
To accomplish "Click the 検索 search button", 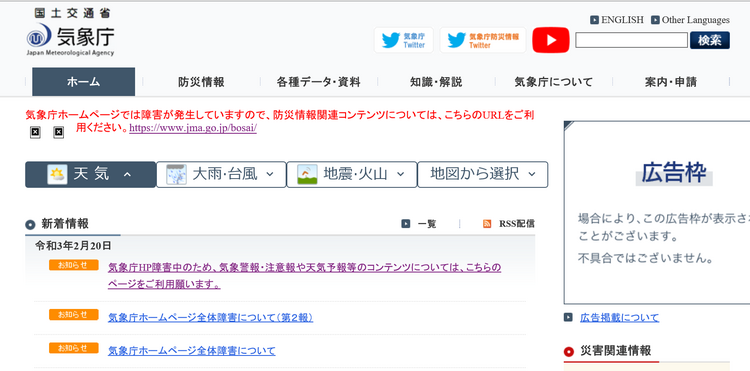I will [x=710, y=40].
